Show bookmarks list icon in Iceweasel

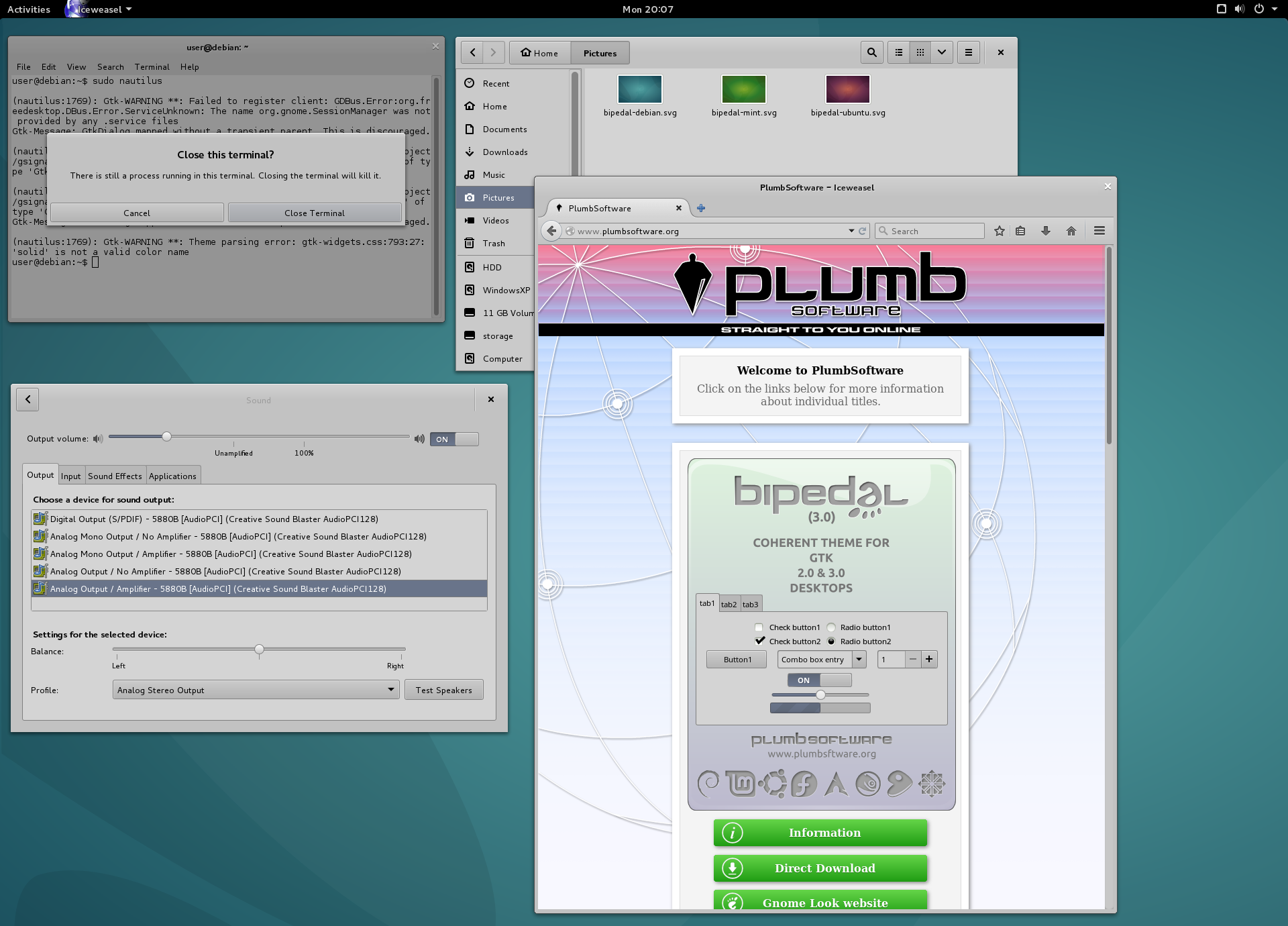coord(1020,231)
